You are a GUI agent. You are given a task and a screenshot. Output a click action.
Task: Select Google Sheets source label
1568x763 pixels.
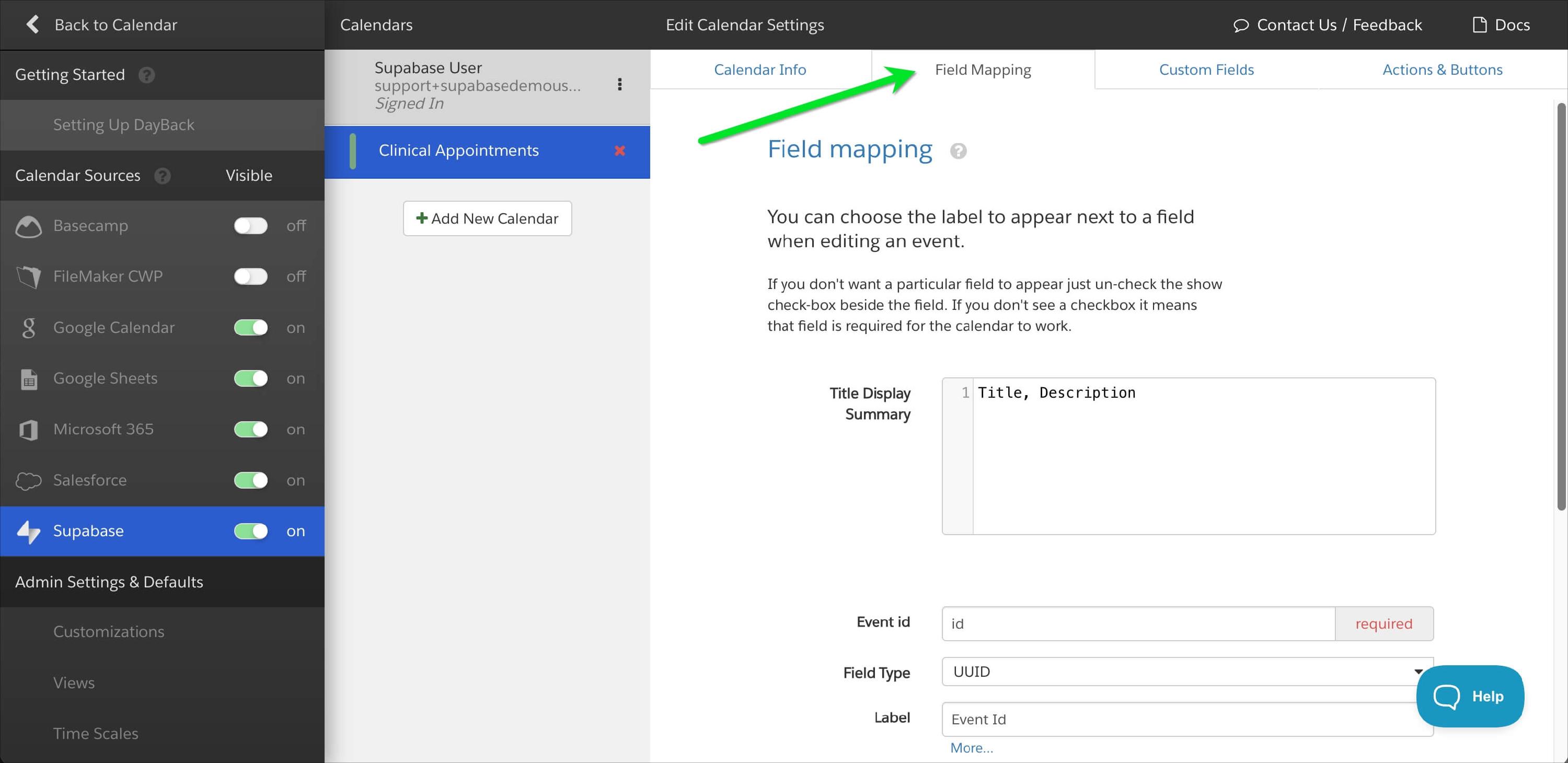pos(105,378)
